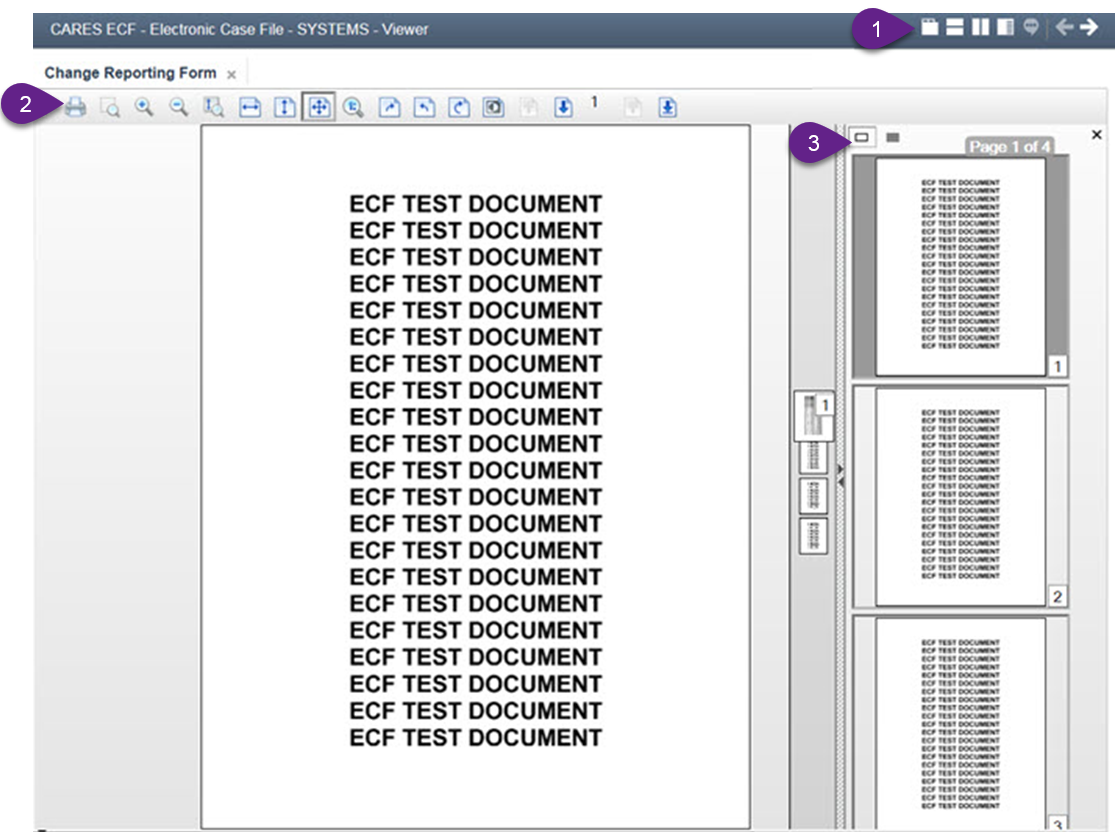Select the fit to height icon

tap(285, 107)
